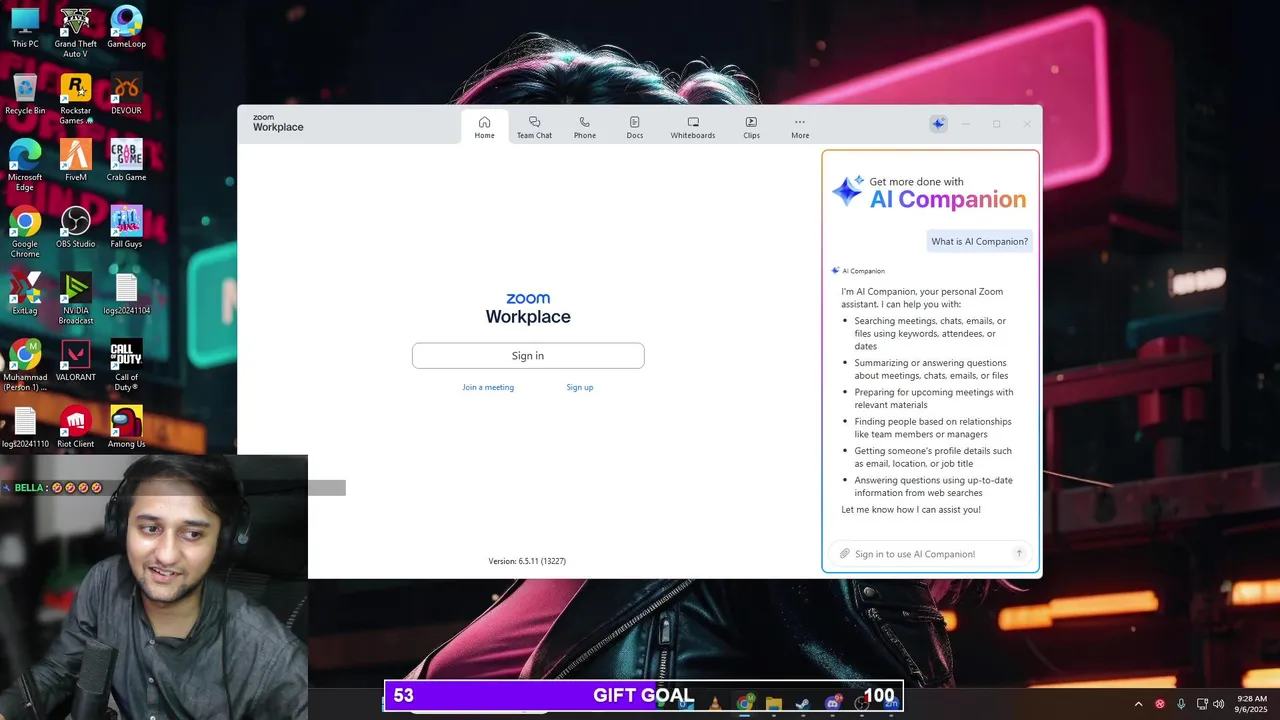Image resolution: width=1280 pixels, height=720 pixels.
Task: Select the DEVOUR game shortcut
Action: 126,95
